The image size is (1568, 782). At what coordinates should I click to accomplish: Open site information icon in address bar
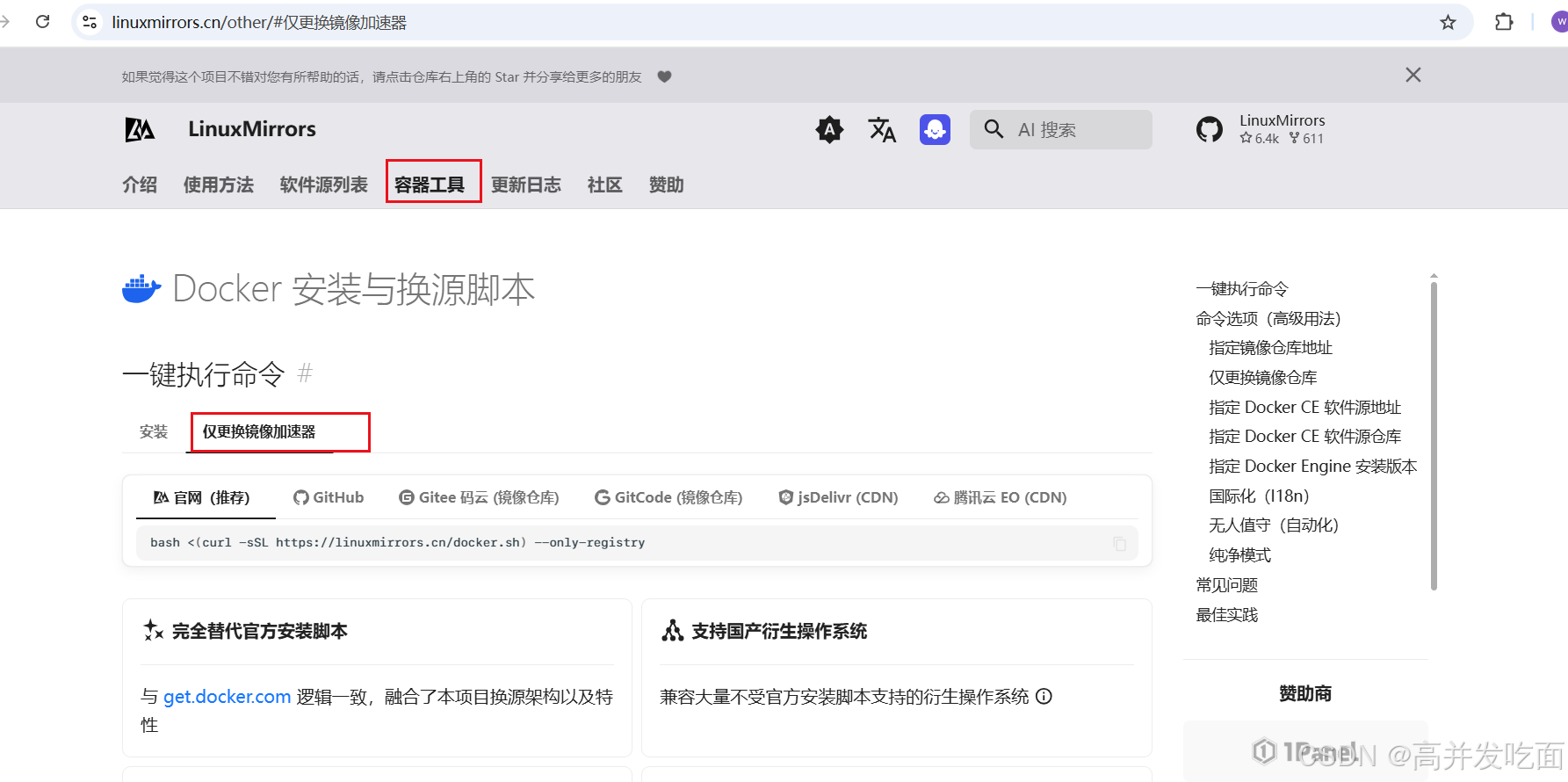90,22
